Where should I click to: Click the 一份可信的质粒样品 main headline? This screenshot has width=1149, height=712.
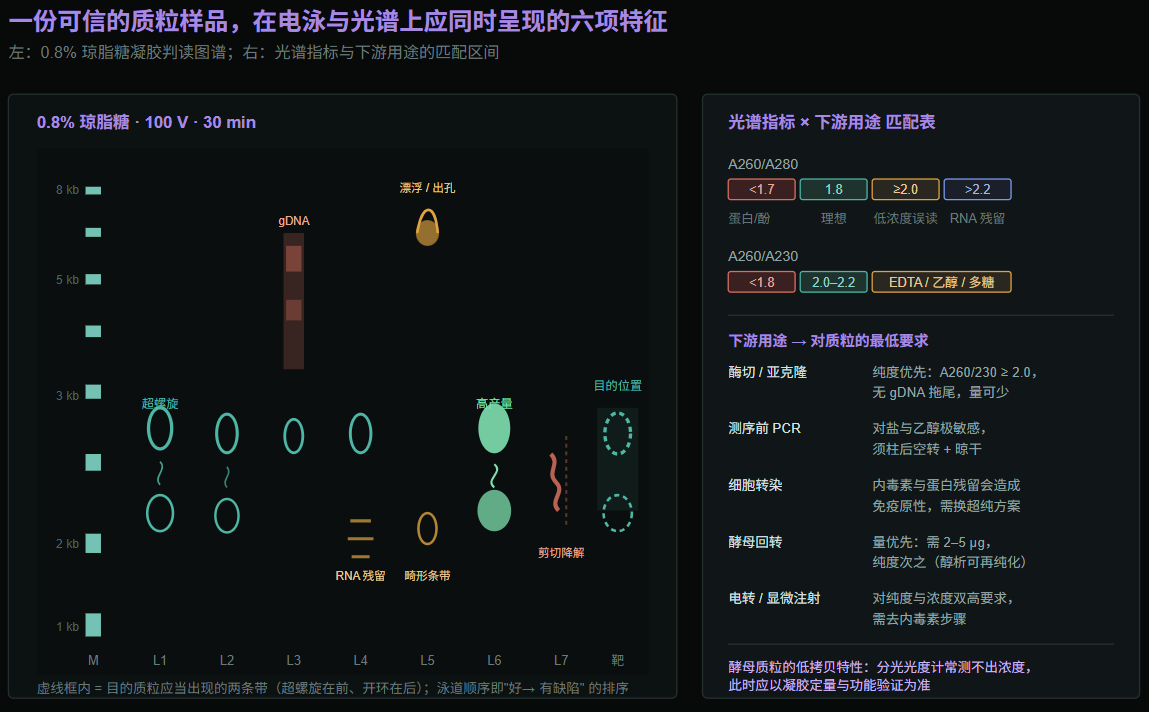click(338, 21)
